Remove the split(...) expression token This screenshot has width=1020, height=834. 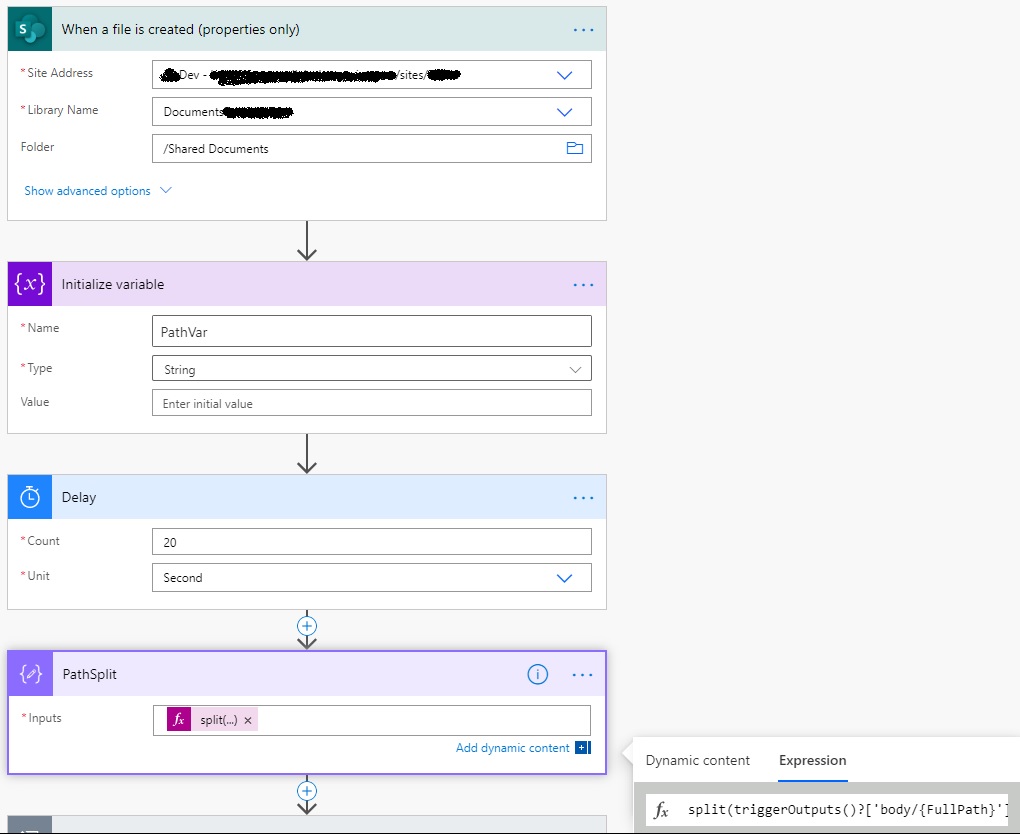[248, 720]
